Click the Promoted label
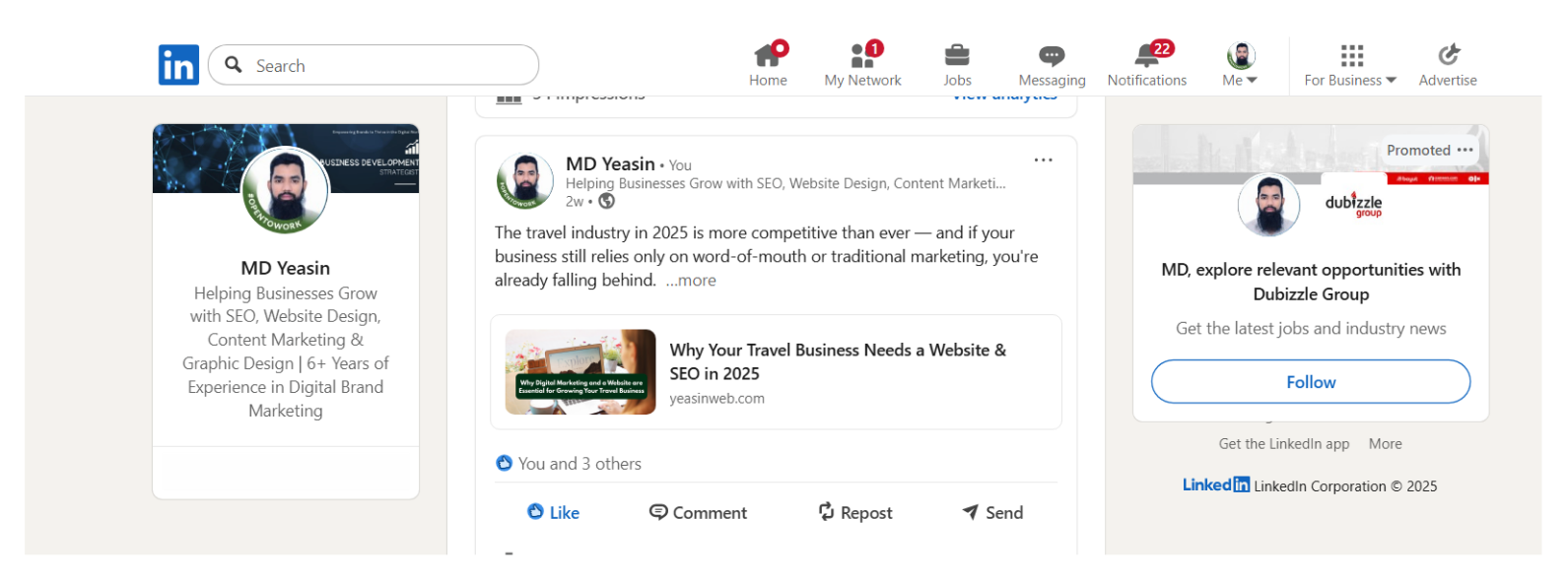Viewport: 1568px width, 580px height. (x=1418, y=150)
